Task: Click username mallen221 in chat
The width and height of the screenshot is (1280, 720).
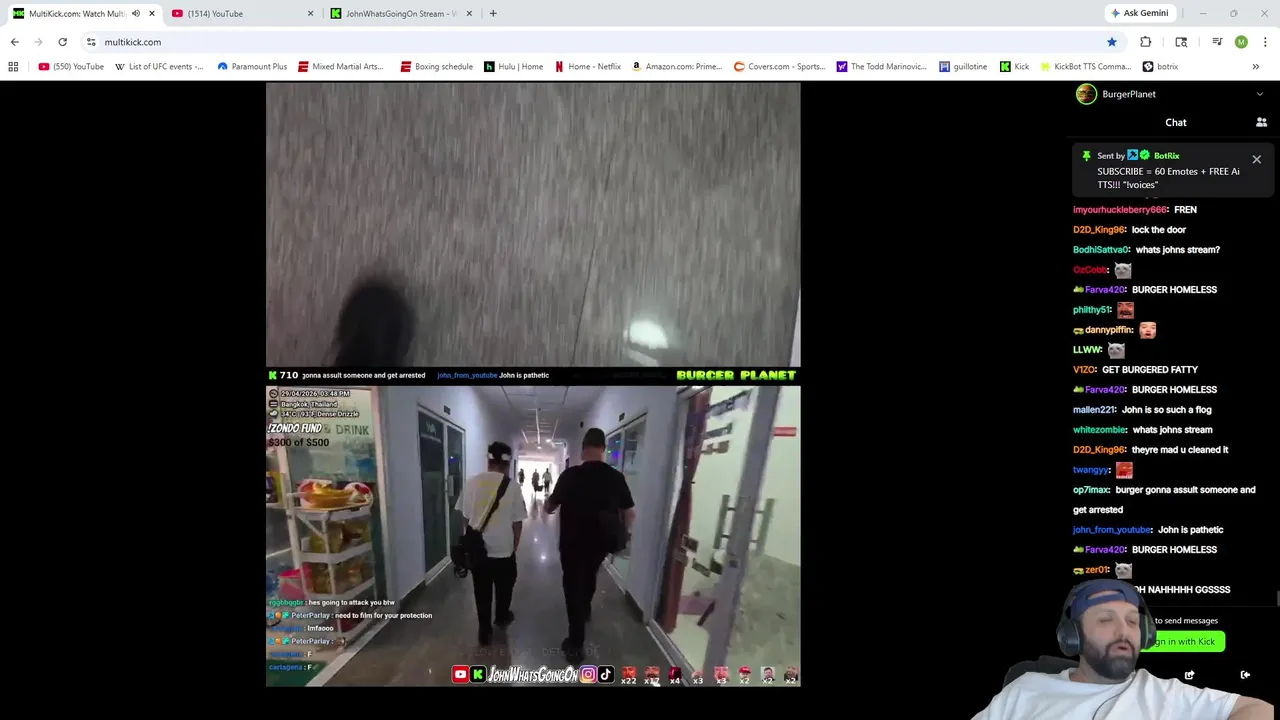Action: click(1094, 410)
